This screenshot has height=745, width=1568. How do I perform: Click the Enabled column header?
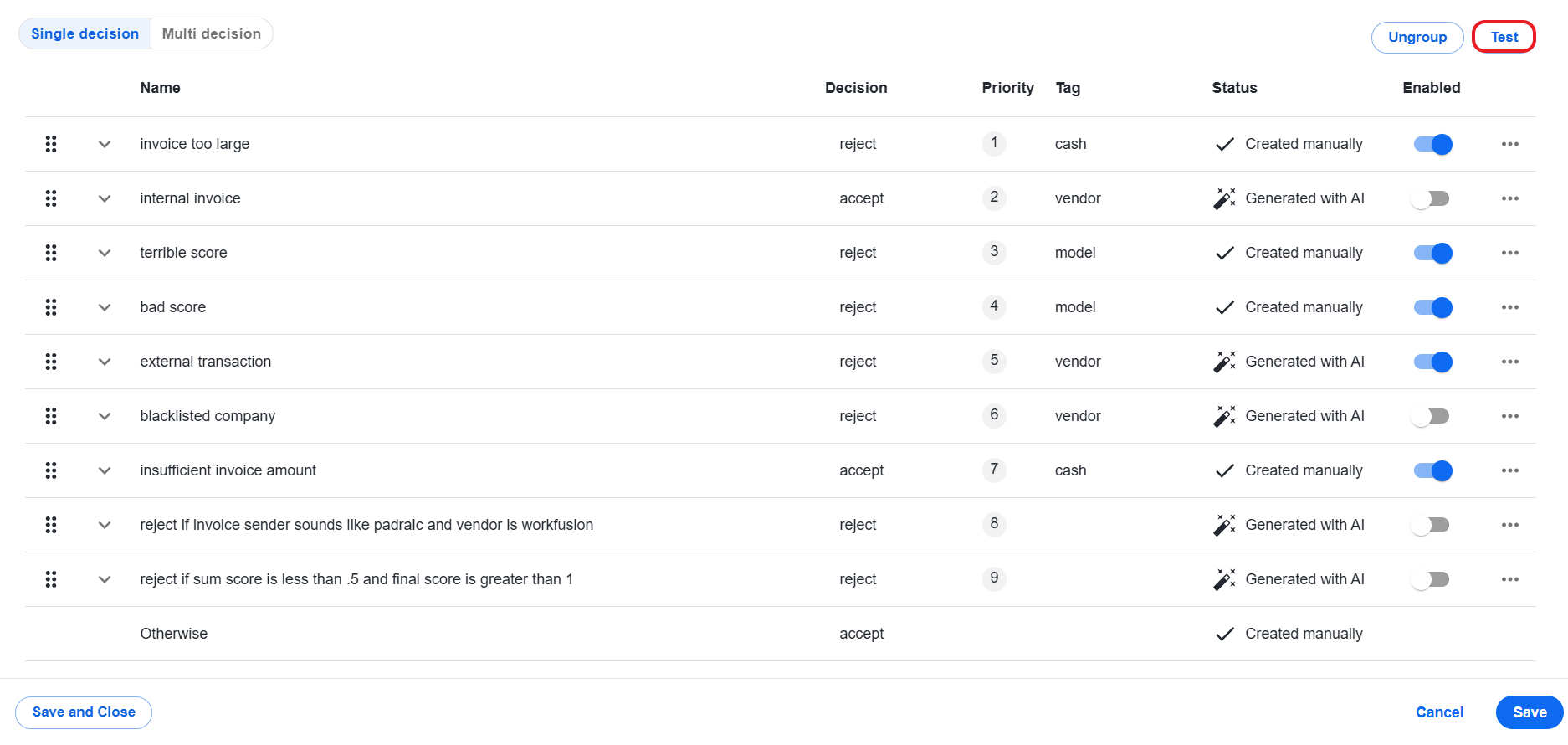point(1431,88)
